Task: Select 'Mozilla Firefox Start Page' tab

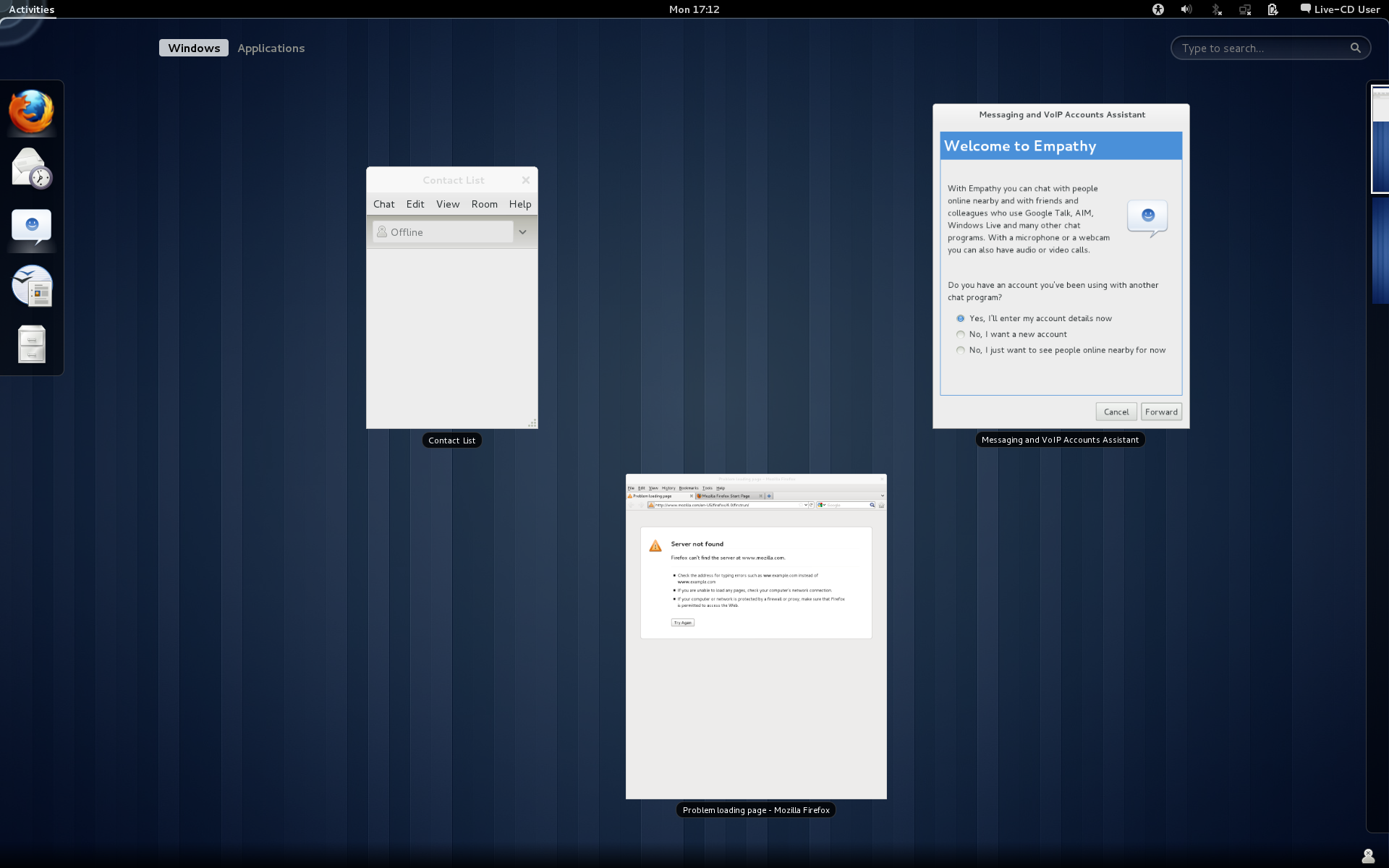Action: (x=730, y=496)
